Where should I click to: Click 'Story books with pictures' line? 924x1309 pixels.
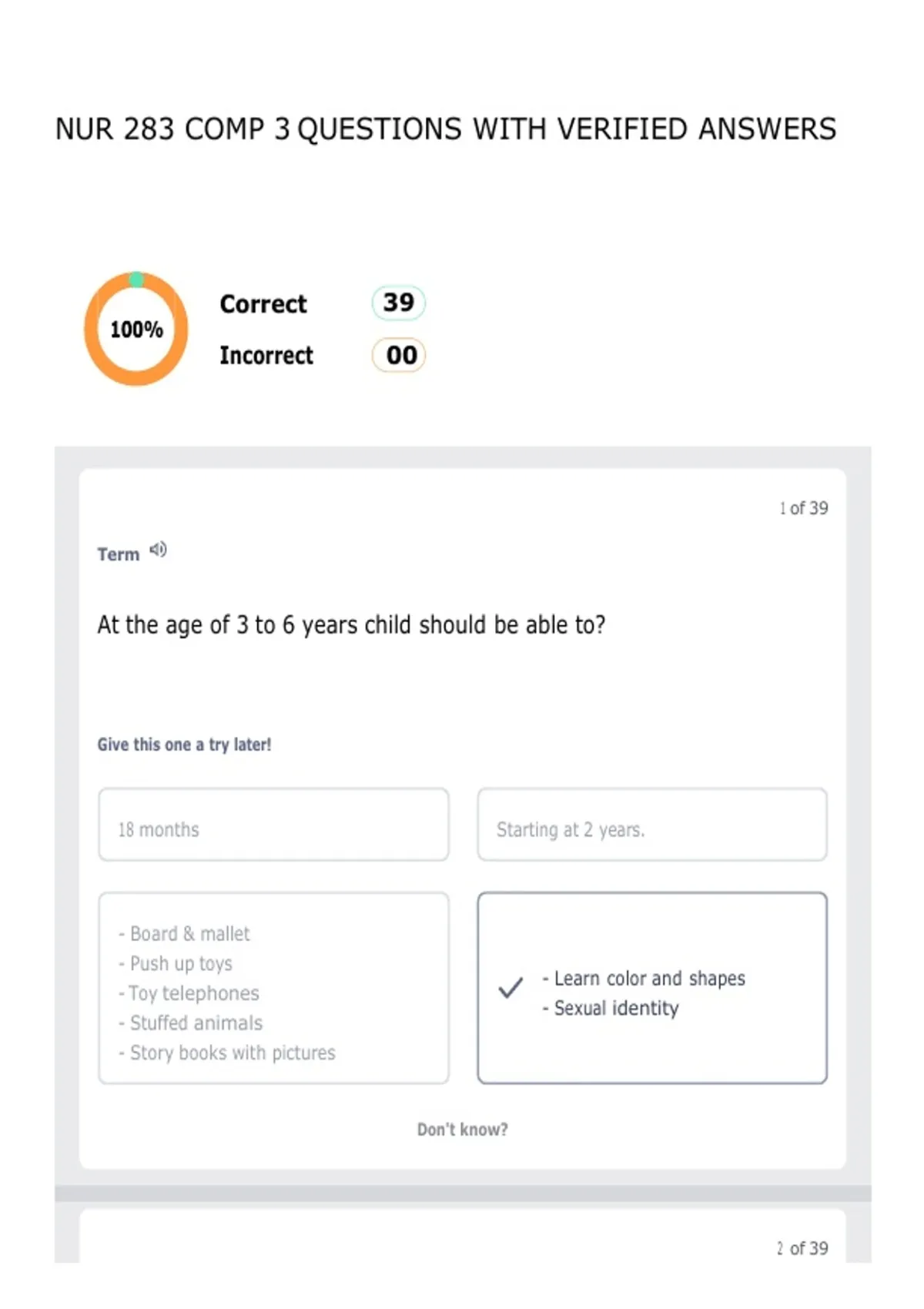click(233, 1053)
